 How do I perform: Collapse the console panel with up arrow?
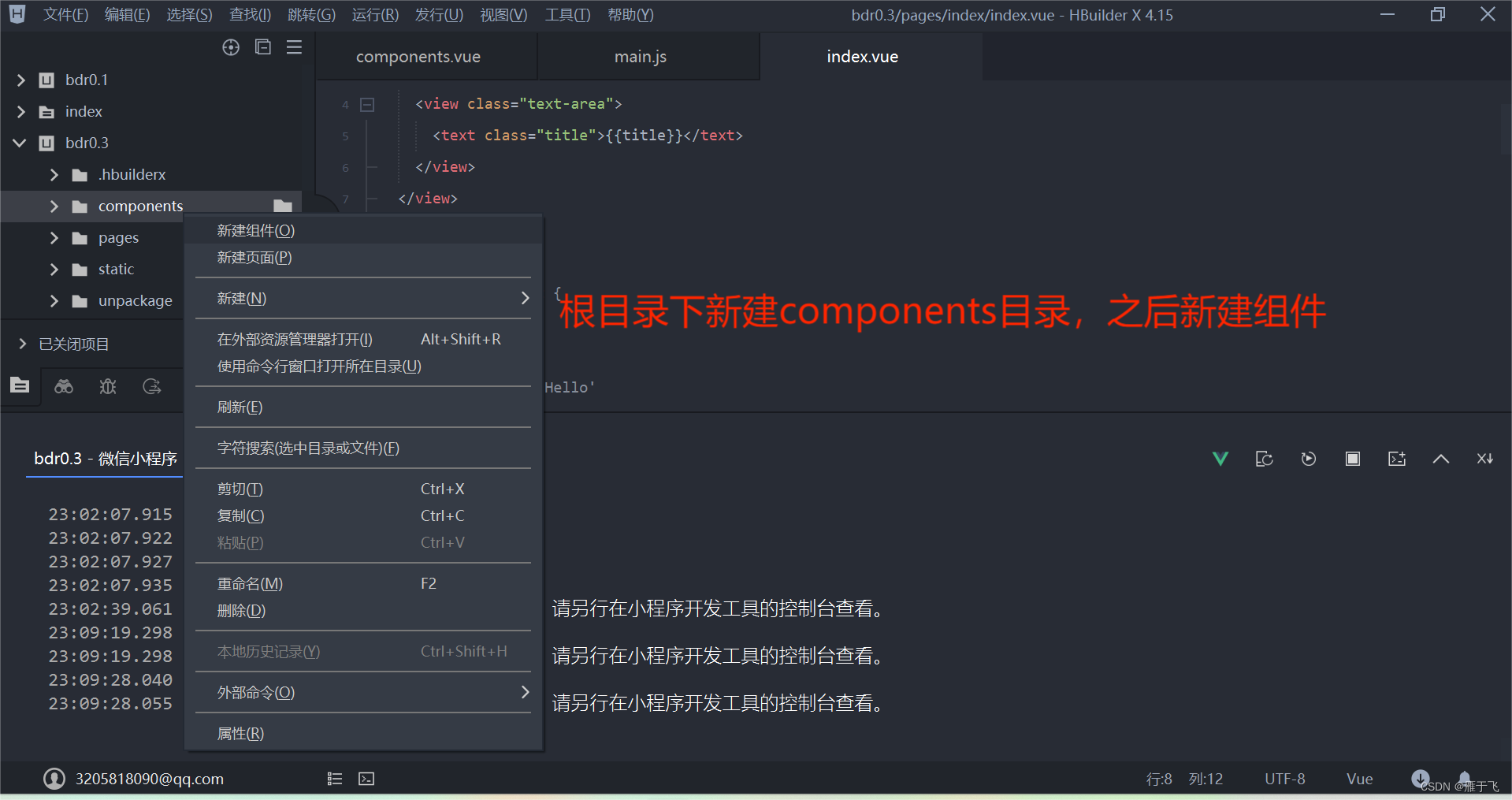[1441, 459]
